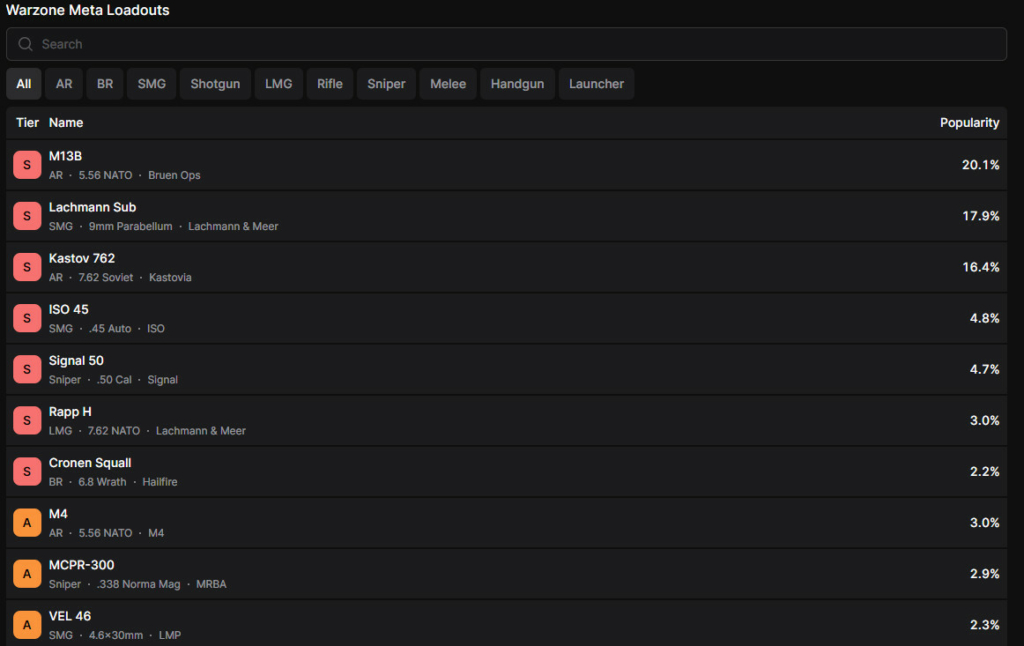Filter weapons by Shotgun
The height and width of the screenshot is (646, 1024).
click(215, 84)
